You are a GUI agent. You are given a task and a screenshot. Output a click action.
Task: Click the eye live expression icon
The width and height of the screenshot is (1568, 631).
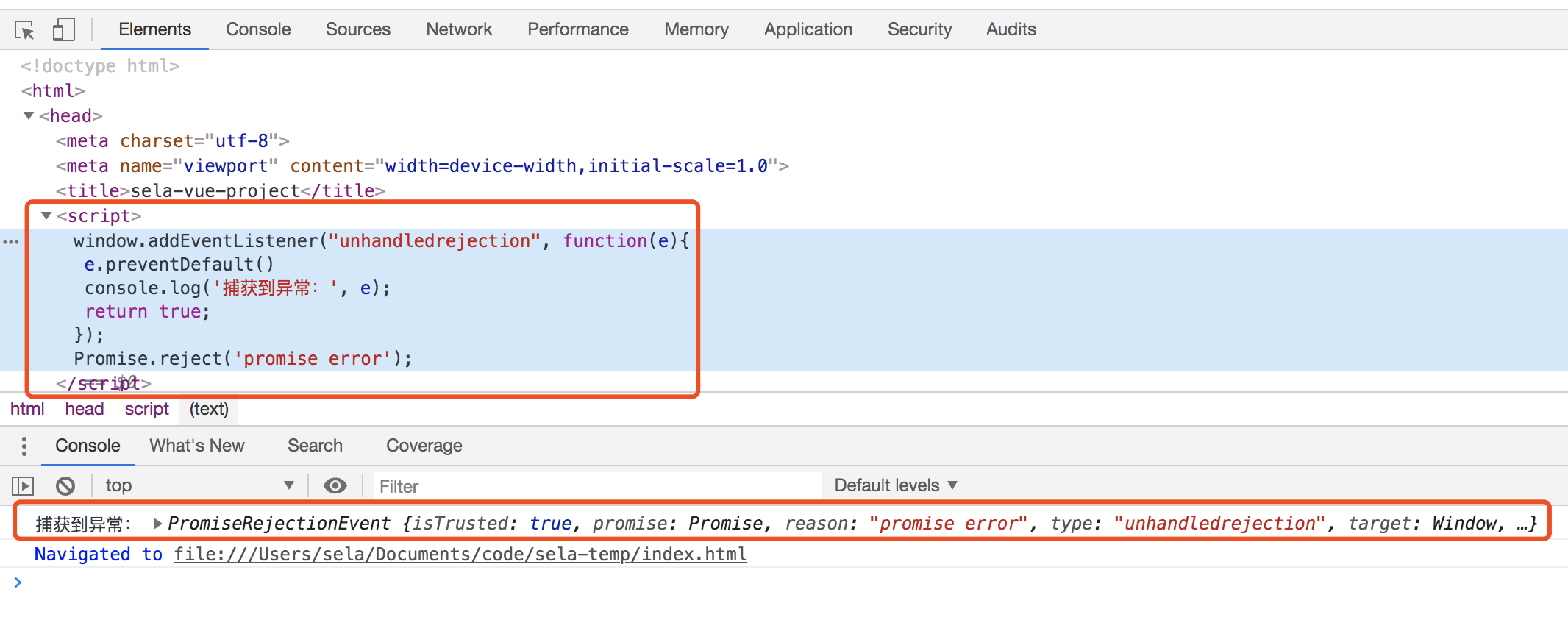(x=335, y=486)
